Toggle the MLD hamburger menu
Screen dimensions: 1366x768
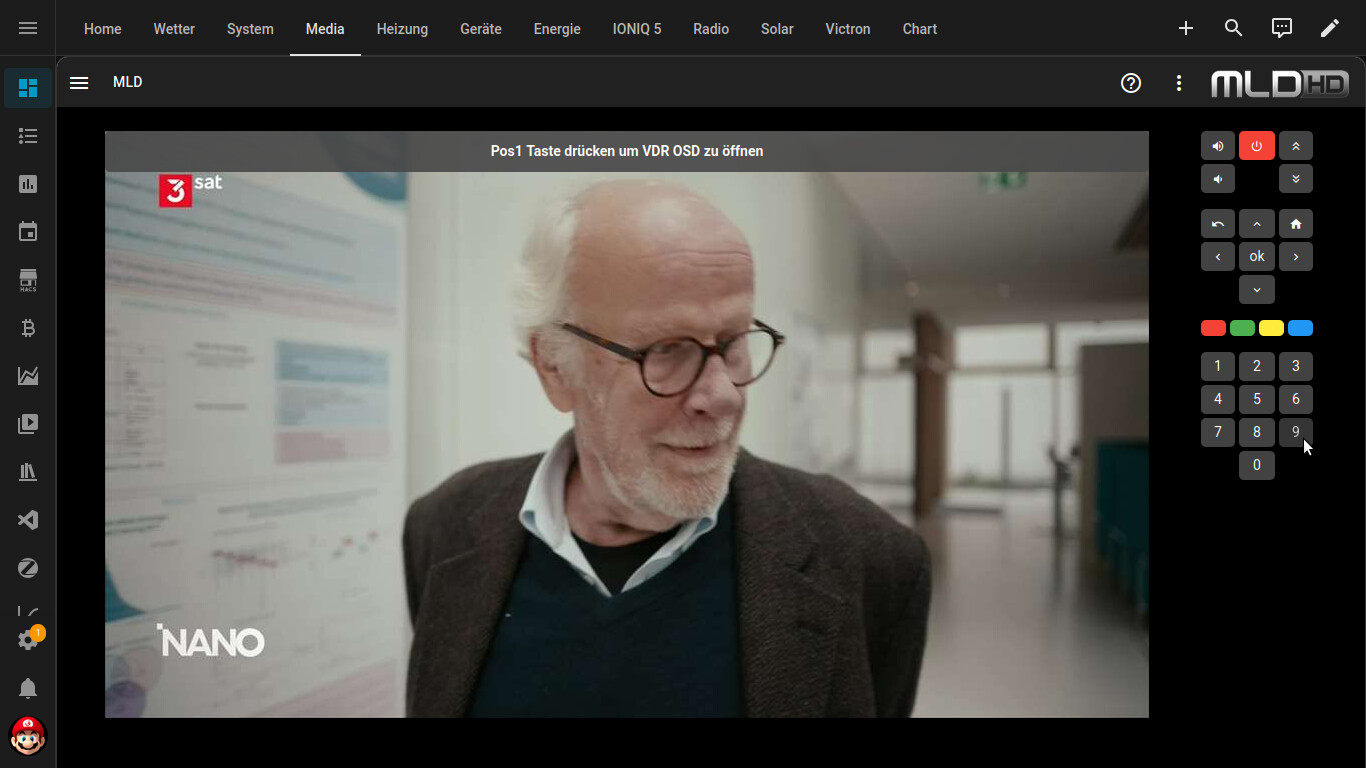[79, 83]
